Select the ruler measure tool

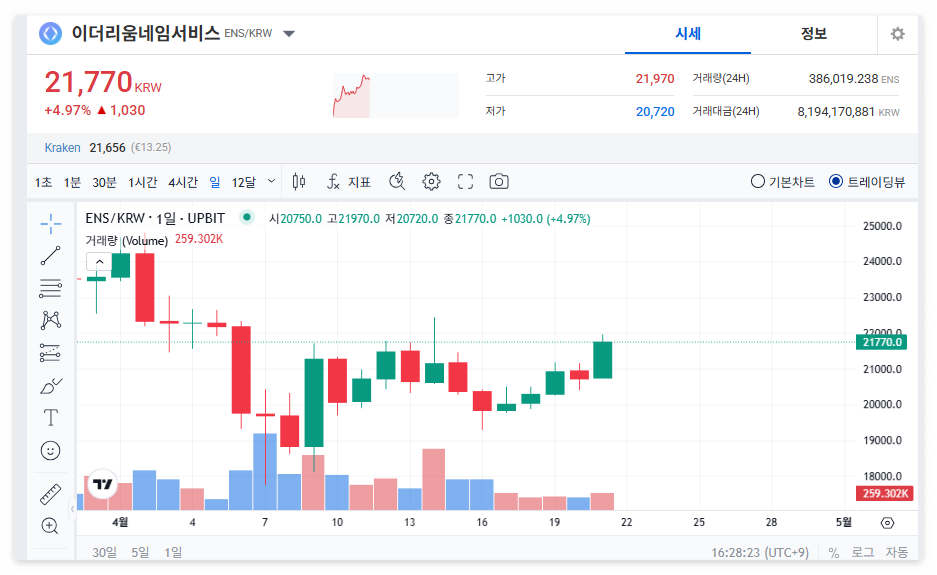pyautogui.click(x=51, y=494)
